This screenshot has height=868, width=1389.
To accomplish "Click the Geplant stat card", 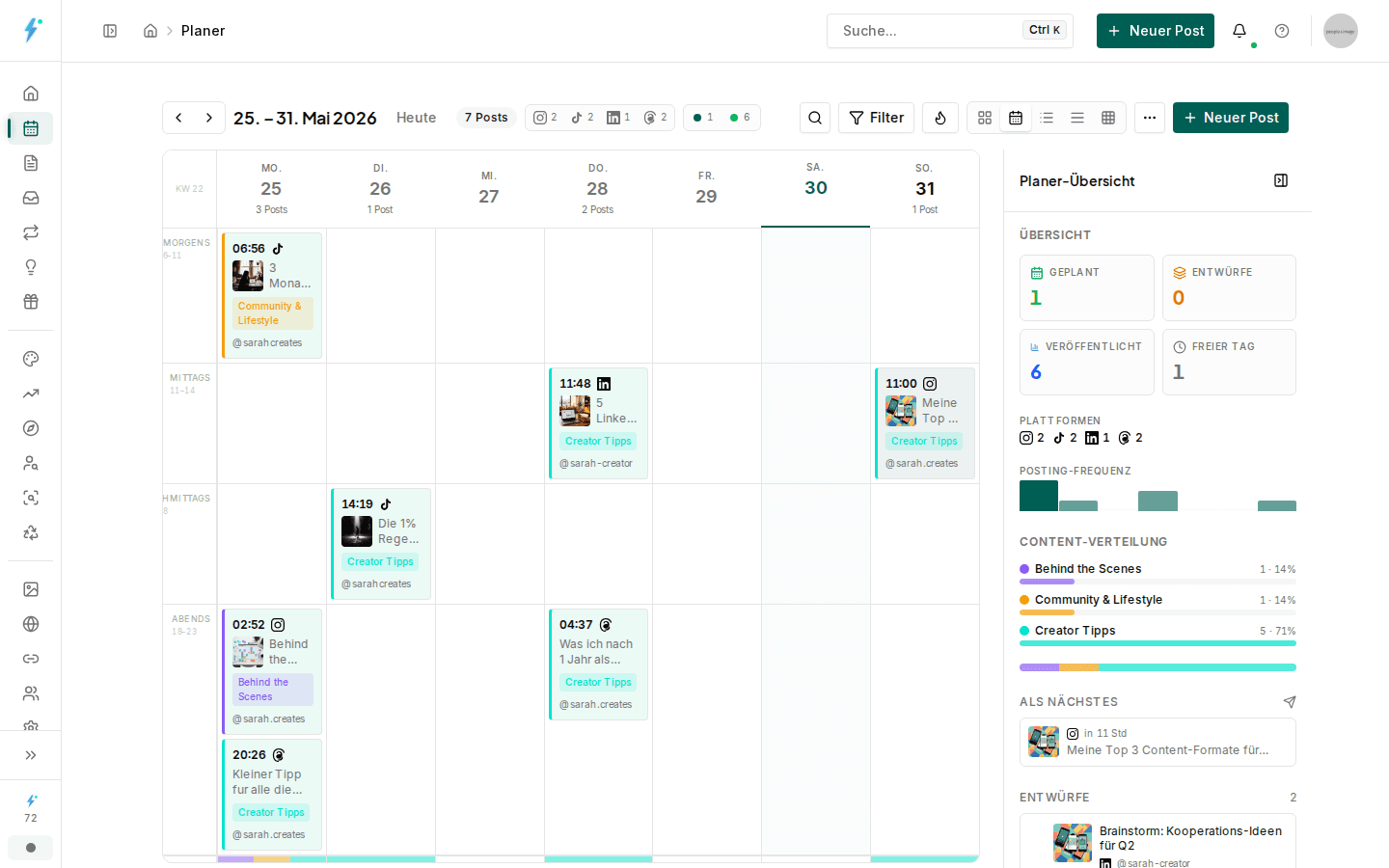I will coord(1087,287).
